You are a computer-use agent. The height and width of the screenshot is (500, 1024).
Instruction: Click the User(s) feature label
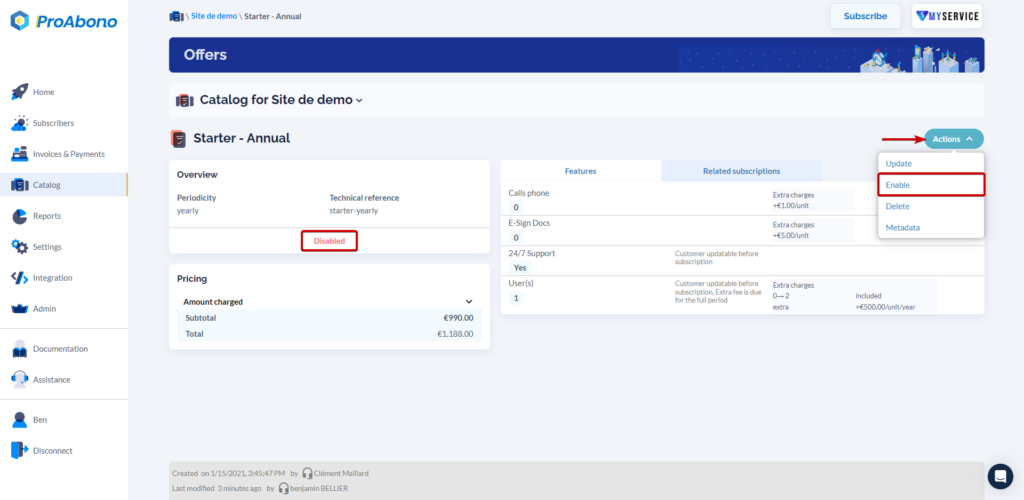pyautogui.click(x=521, y=283)
